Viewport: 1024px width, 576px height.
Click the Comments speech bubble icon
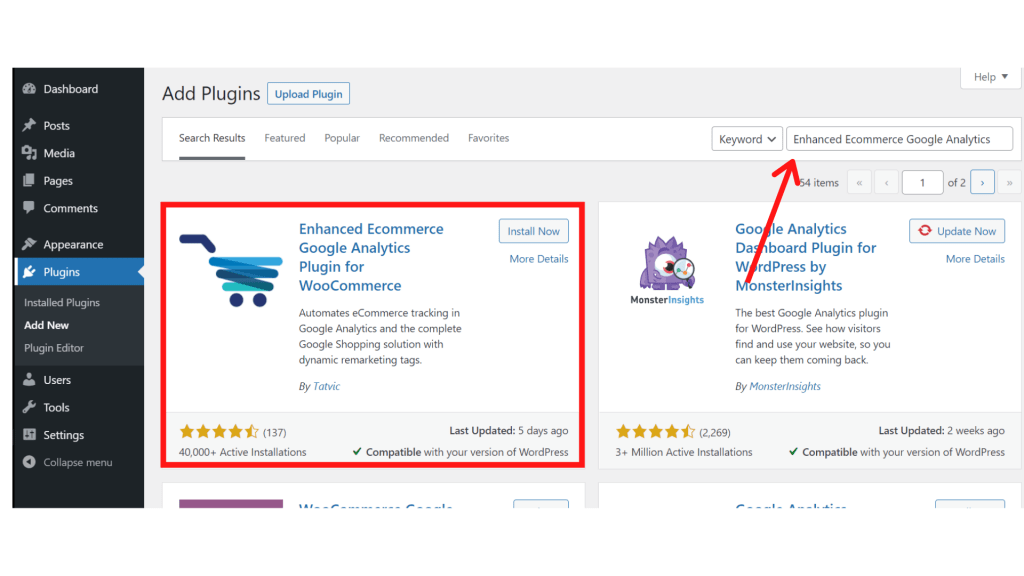coord(29,208)
